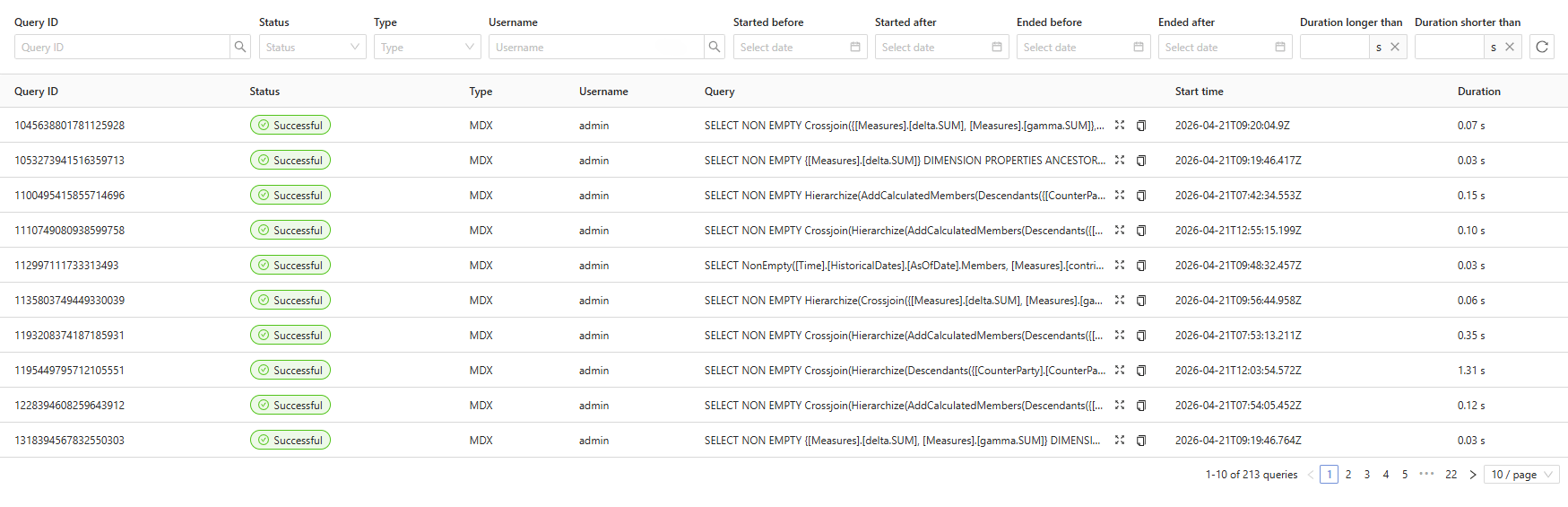The image size is (1568, 507).
Task: Go to page 5 of queries
Action: click(1405, 475)
